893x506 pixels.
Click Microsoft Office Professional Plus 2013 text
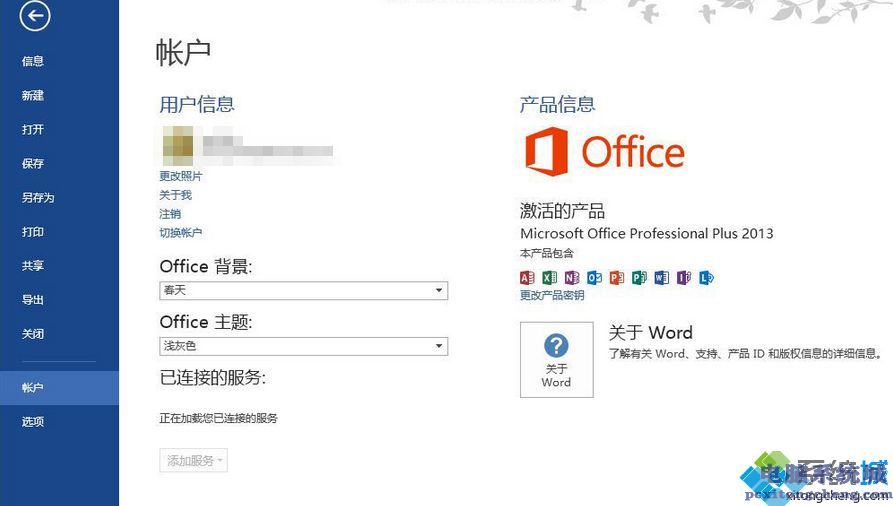[x=647, y=234]
